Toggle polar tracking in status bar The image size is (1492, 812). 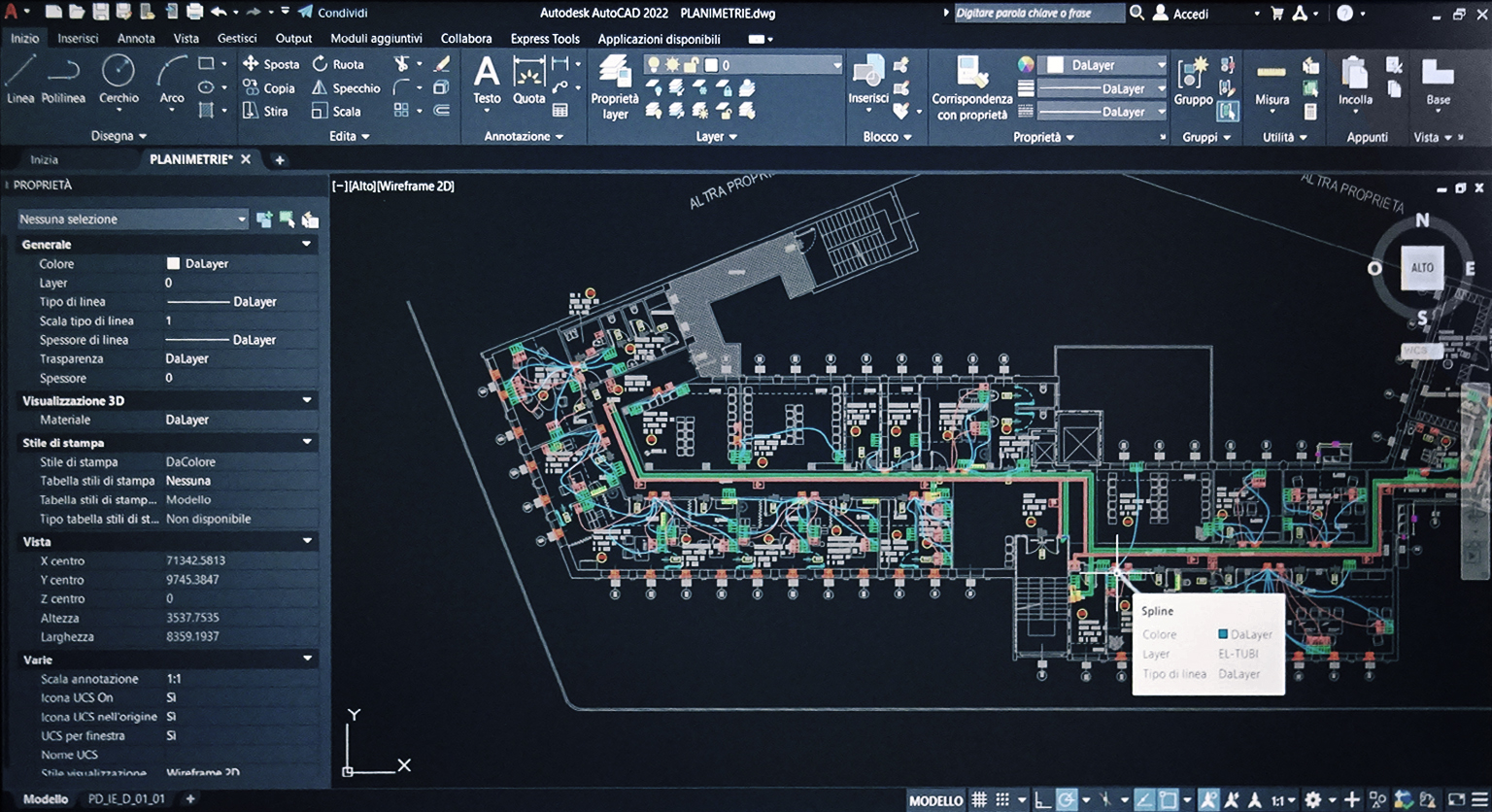tap(1067, 800)
